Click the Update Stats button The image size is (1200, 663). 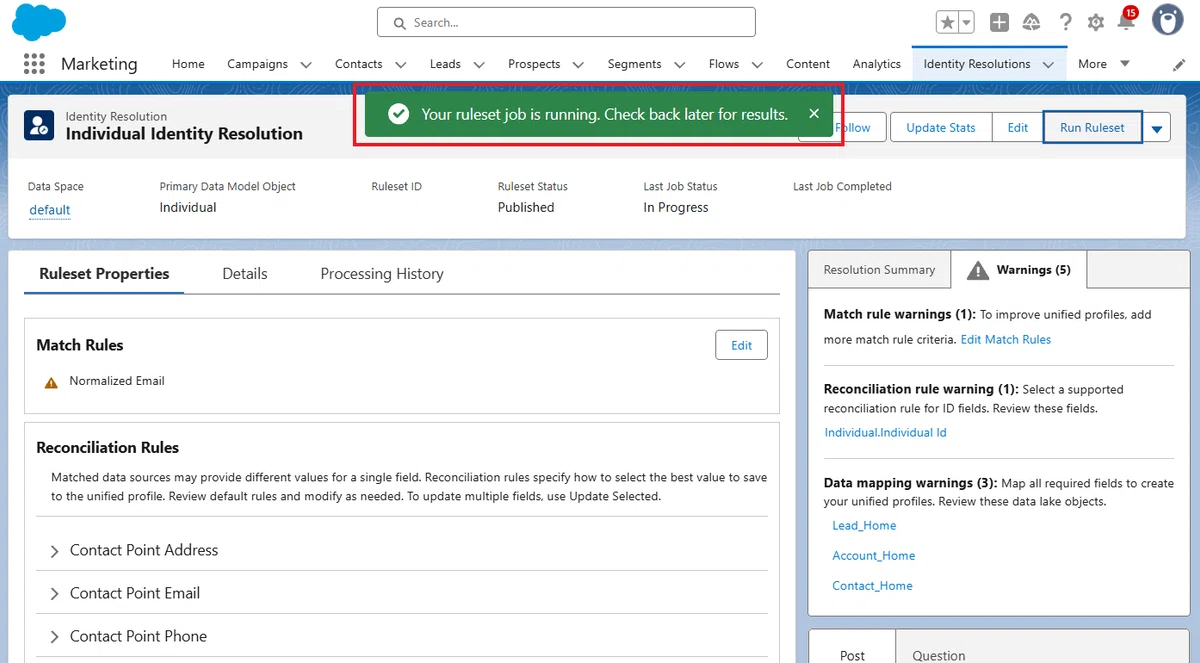click(x=941, y=127)
